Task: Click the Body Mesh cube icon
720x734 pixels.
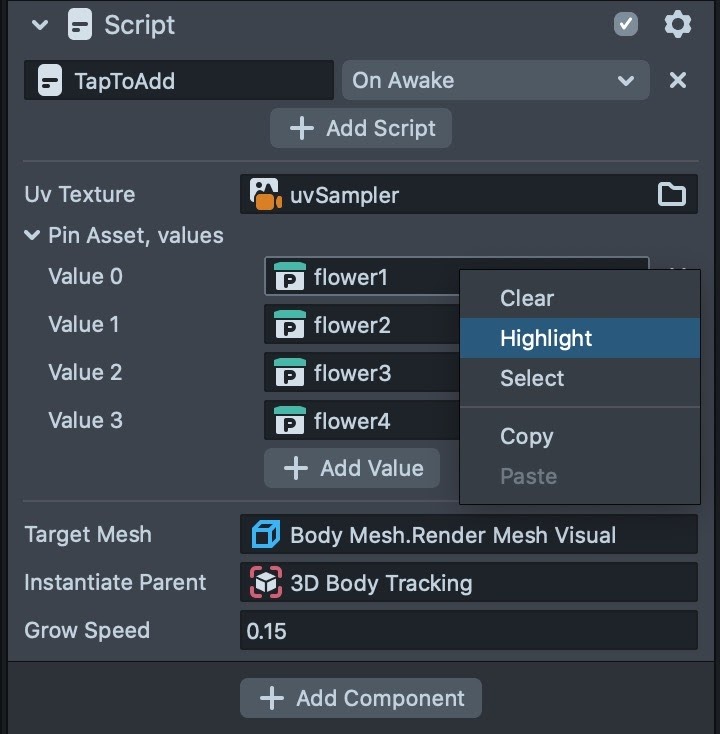Action: [x=266, y=535]
